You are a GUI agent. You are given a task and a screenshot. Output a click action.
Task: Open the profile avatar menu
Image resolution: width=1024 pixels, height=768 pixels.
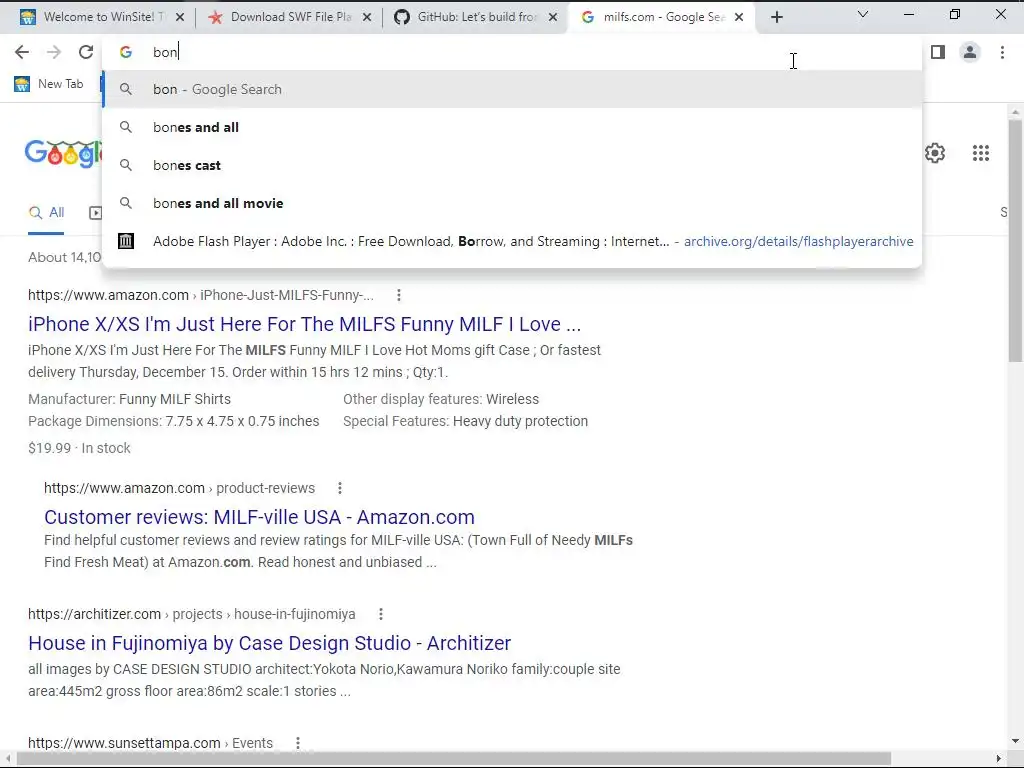970,52
